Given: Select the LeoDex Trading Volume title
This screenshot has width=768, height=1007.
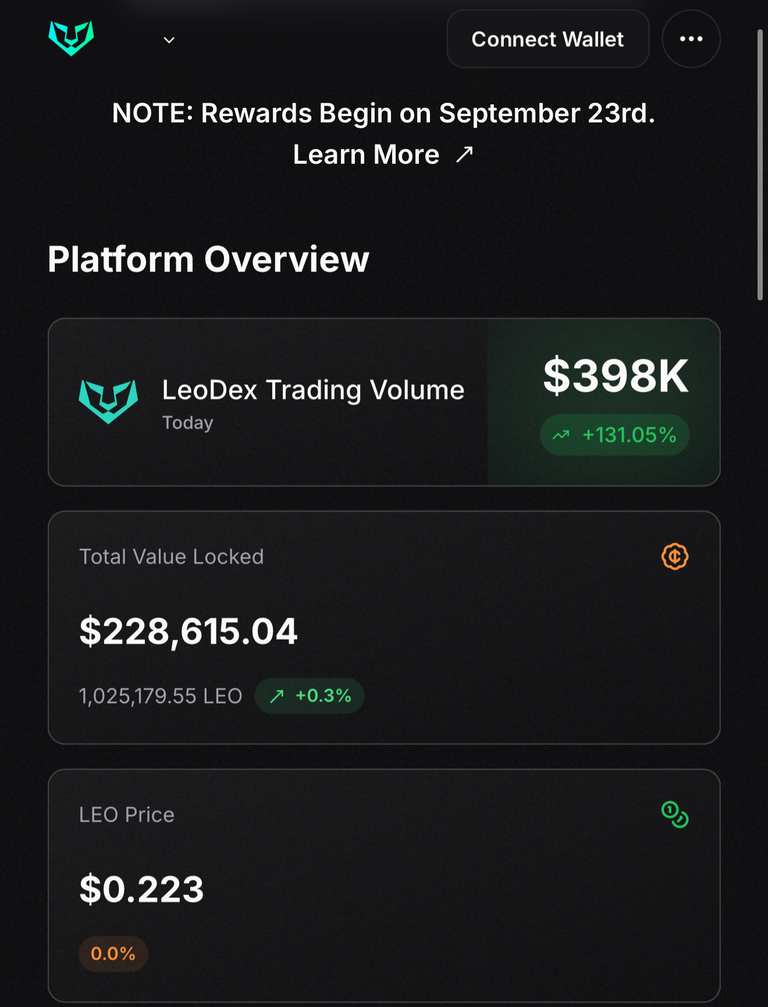Looking at the screenshot, I should click(x=313, y=390).
